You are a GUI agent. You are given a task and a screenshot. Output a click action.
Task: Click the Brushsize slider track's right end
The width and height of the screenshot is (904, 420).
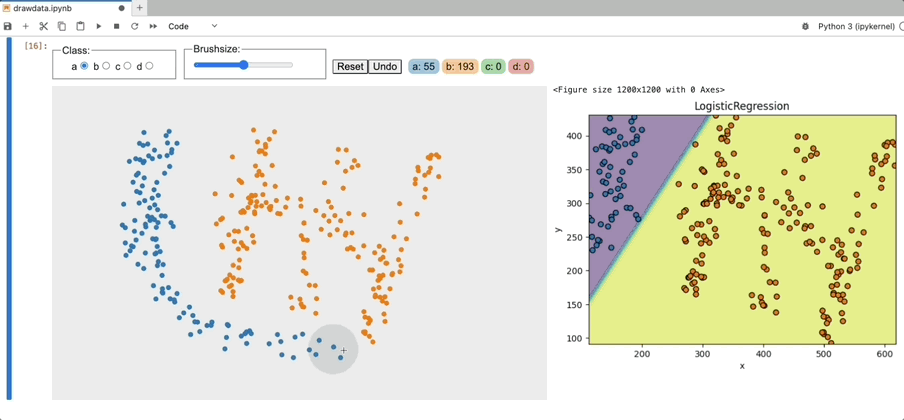pyautogui.click(x=291, y=65)
